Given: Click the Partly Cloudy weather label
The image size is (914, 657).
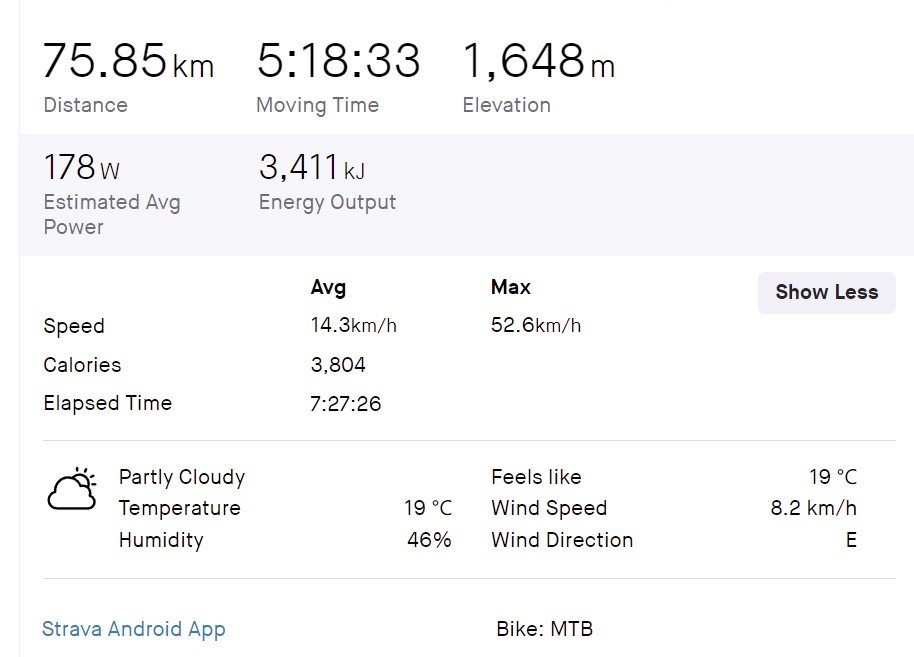Looking at the screenshot, I should (182, 477).
